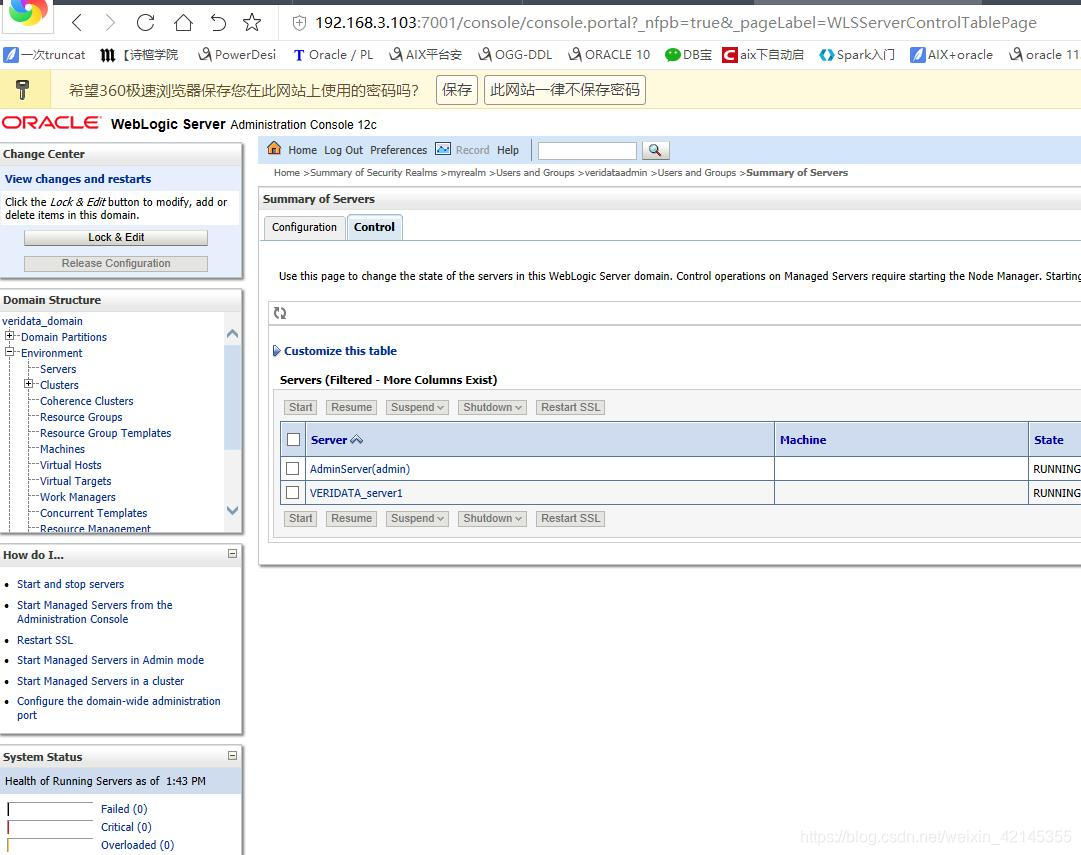Viewport: 1081px width, 855px height.
Task: Minimize the How do I panel
Action: [232, 554]
